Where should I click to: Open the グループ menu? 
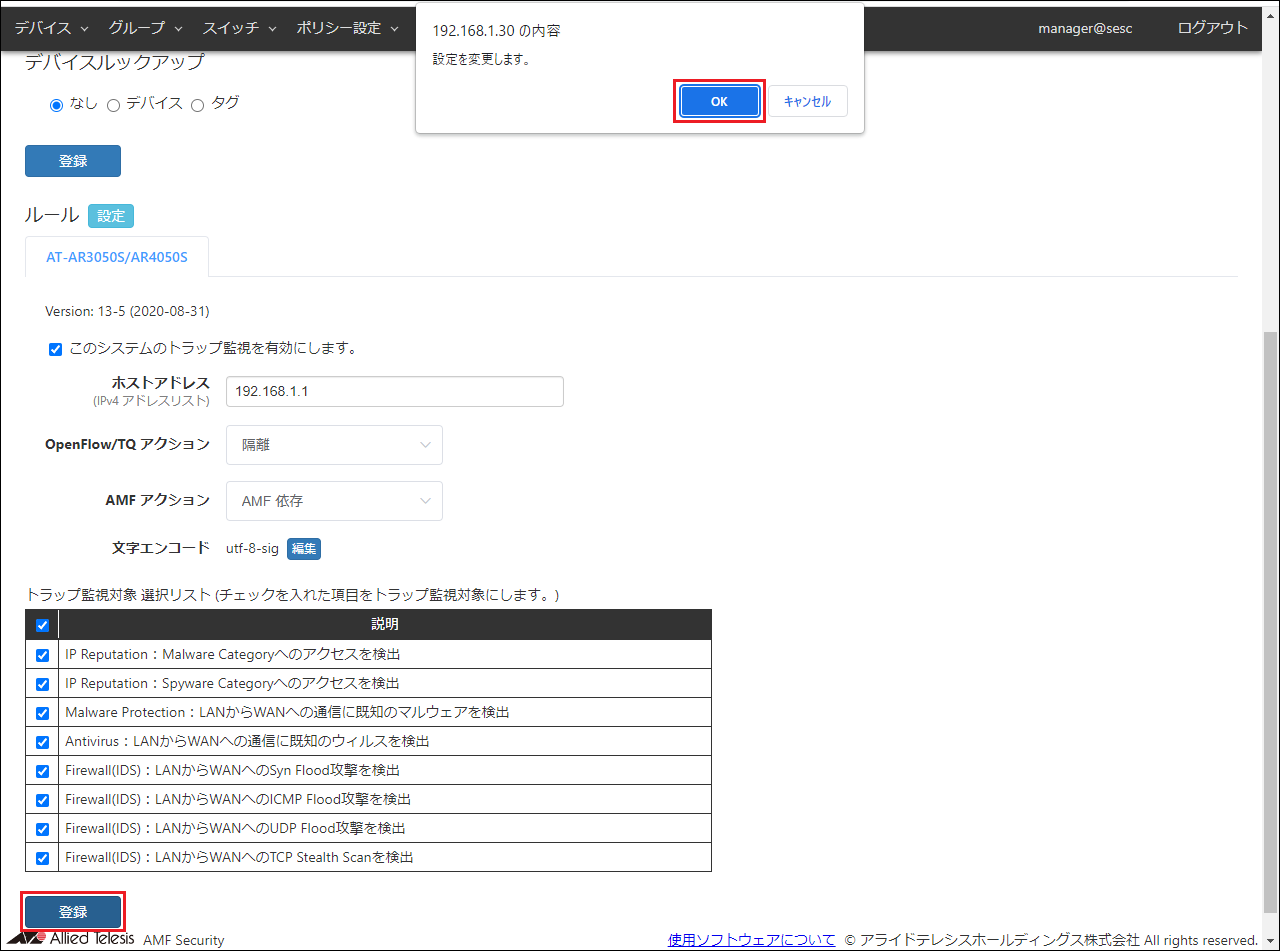[145, 28]
